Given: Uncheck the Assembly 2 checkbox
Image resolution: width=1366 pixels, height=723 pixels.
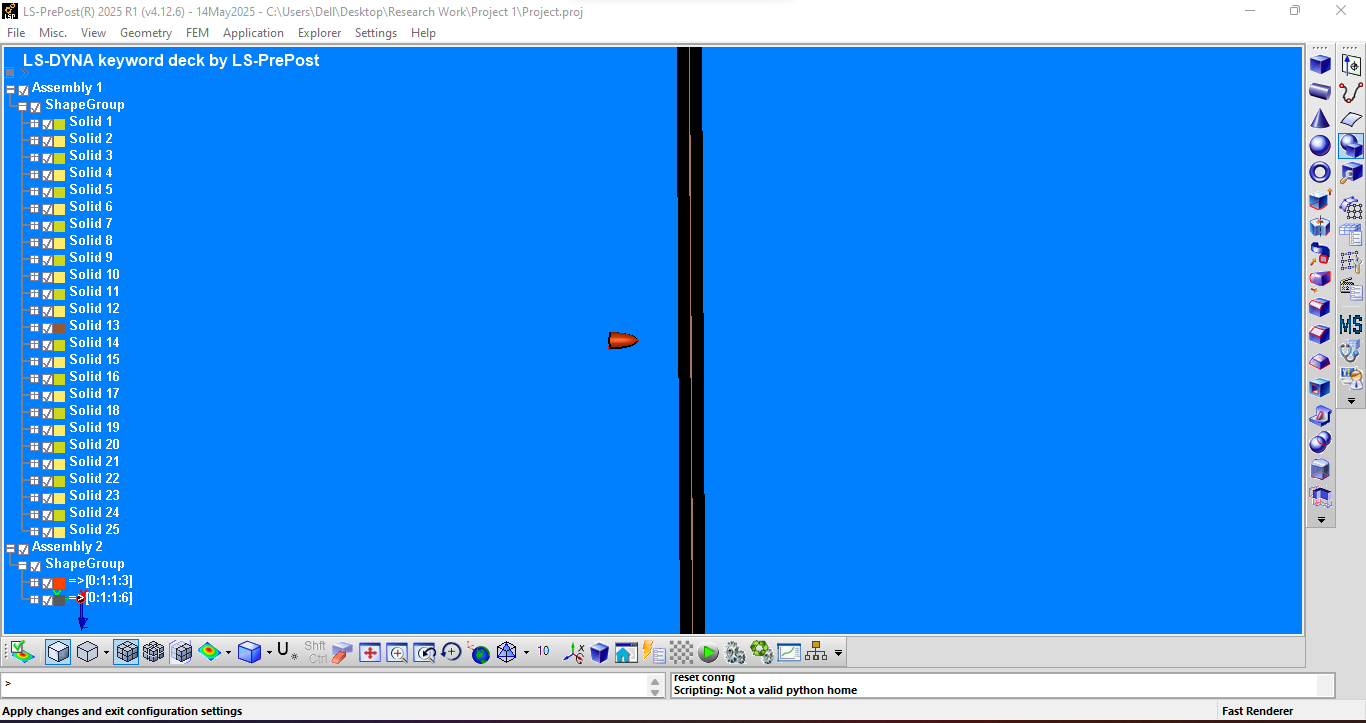Looking at the screenshot, I should pyautogui.click(x=24, y=548).
